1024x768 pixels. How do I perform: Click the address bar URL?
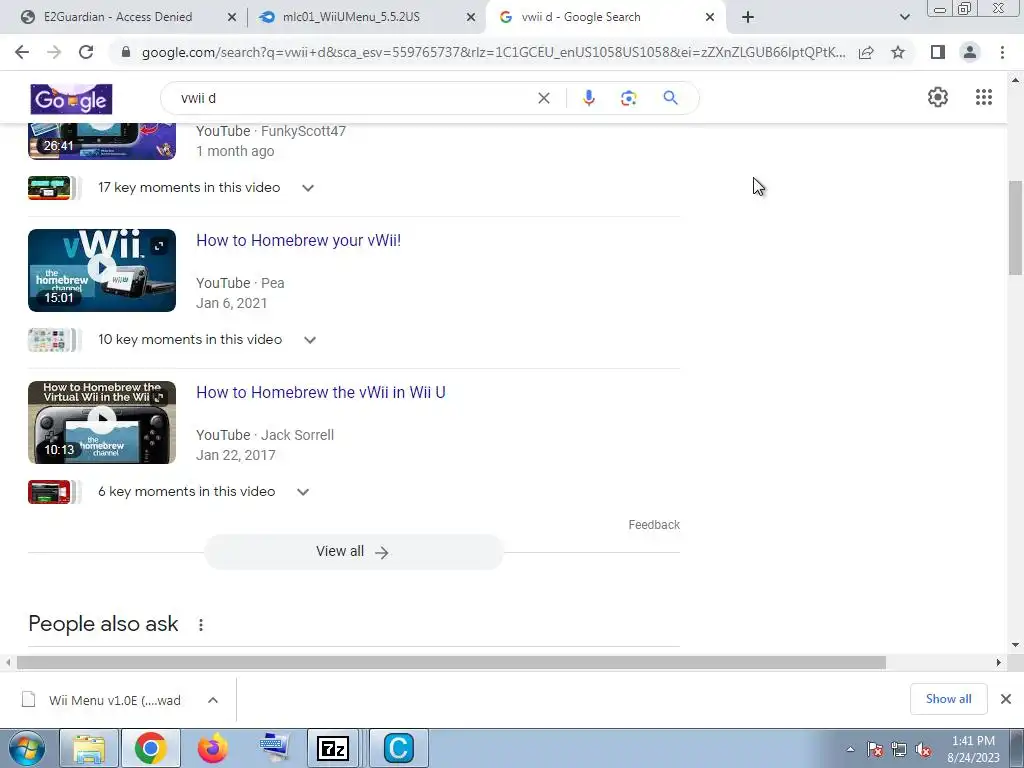493,52
